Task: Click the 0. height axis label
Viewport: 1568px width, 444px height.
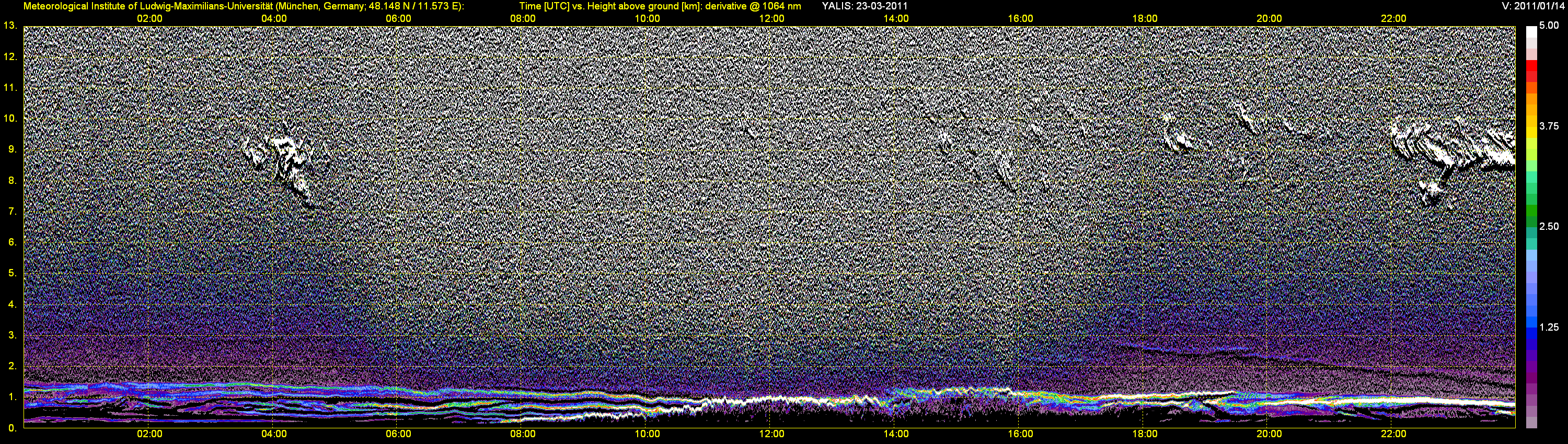Action: click(13, 428)
